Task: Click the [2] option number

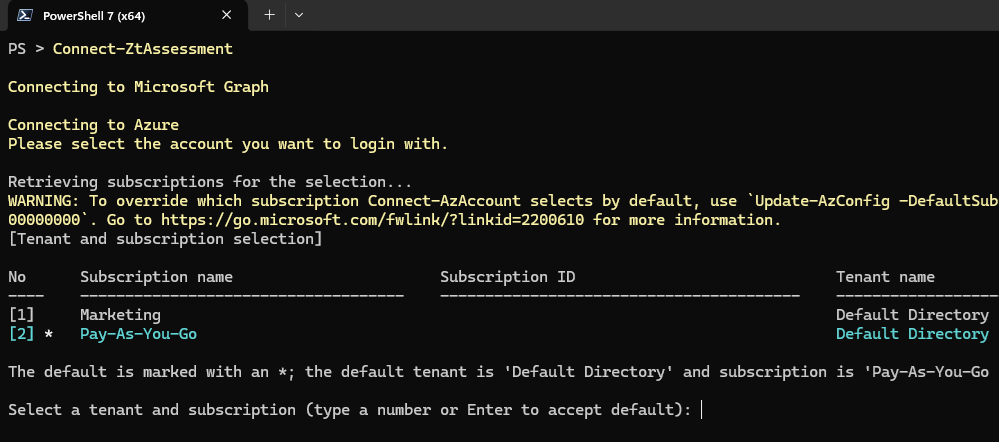Action: click(21, 333)
